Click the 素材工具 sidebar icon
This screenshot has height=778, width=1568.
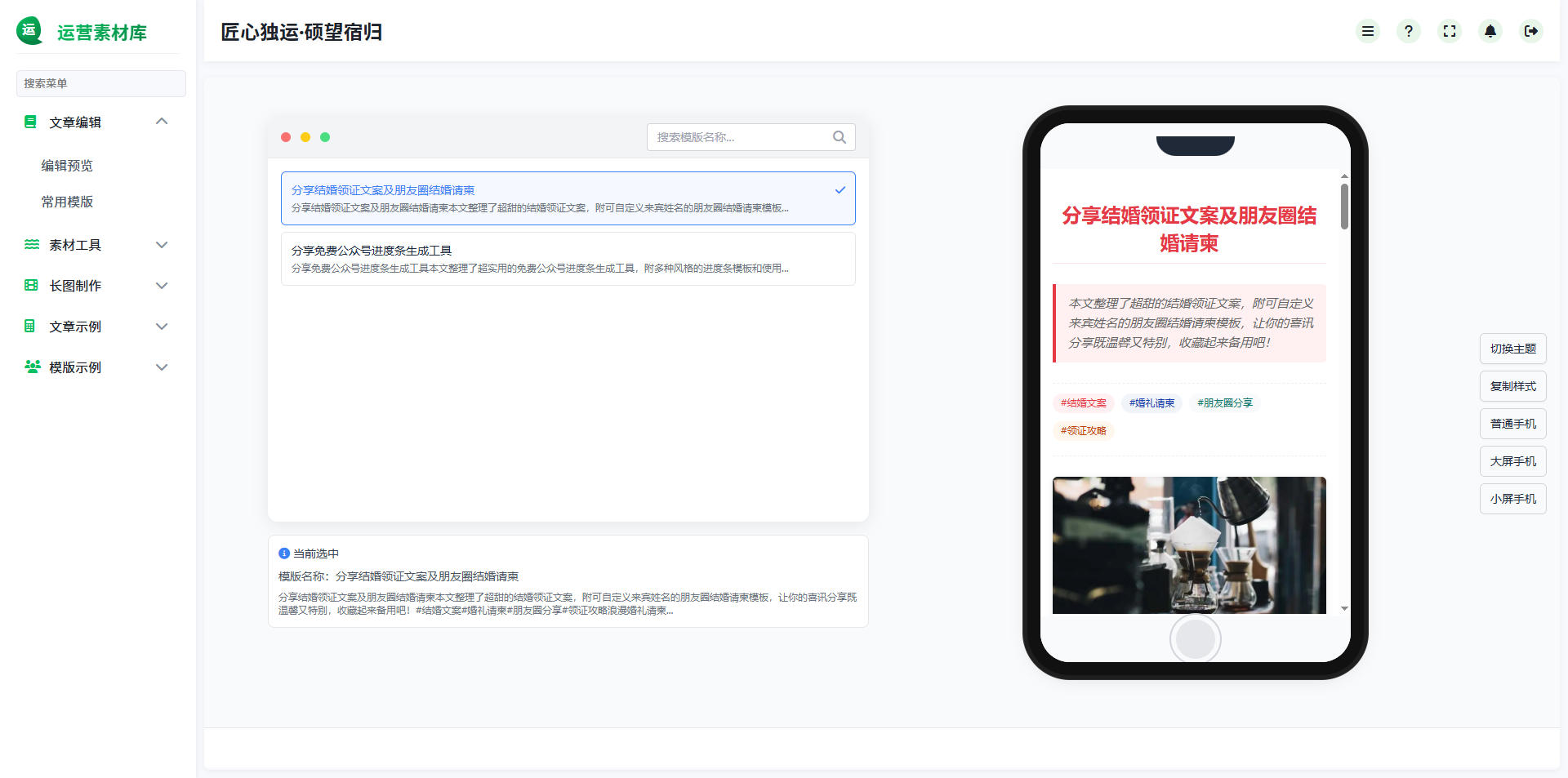click(31, 244)
